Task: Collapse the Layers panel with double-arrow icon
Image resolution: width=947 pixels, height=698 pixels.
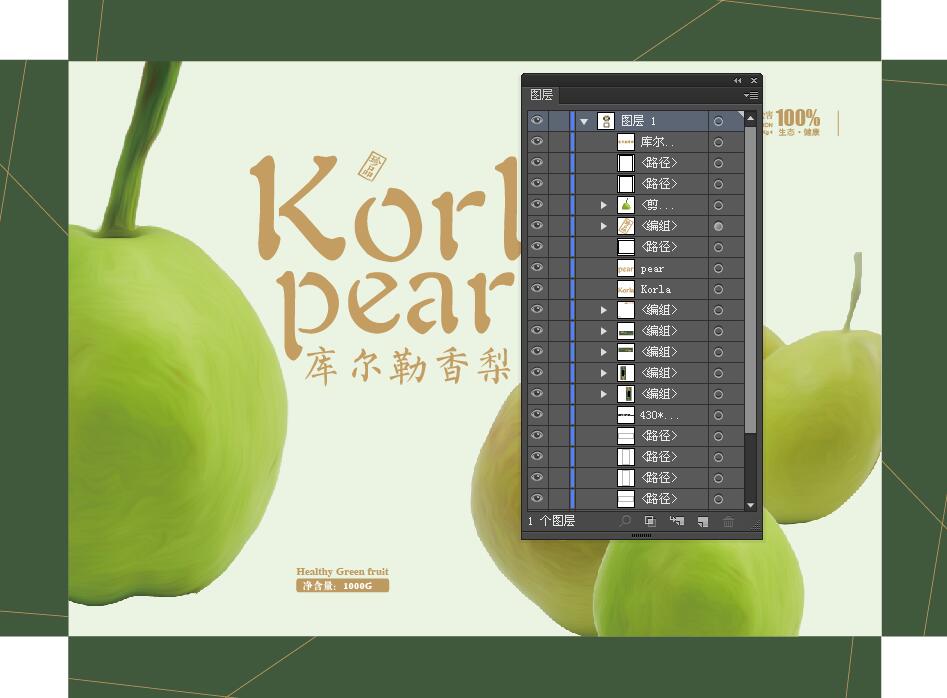Action: click(737, 80)
